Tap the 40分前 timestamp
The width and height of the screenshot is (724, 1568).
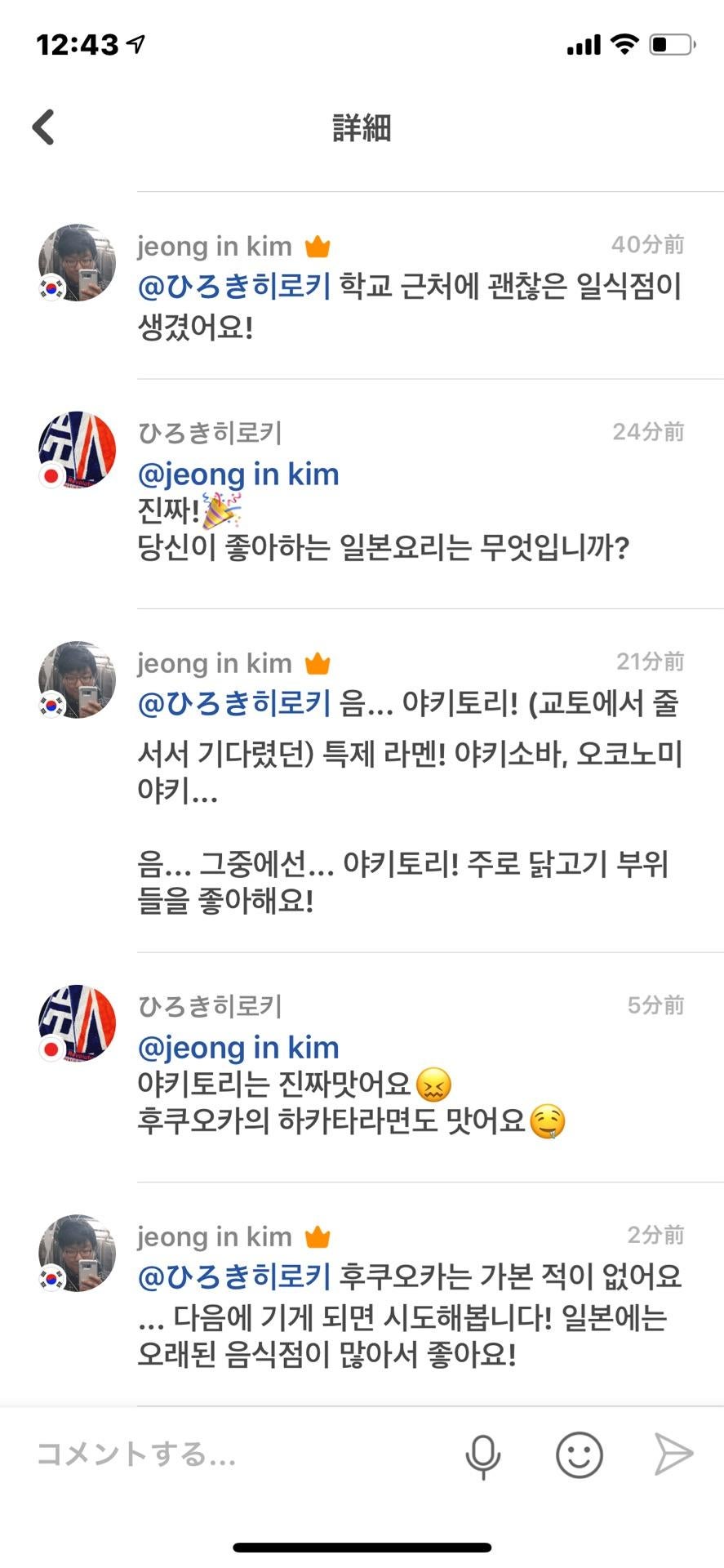tap(647, 244)
